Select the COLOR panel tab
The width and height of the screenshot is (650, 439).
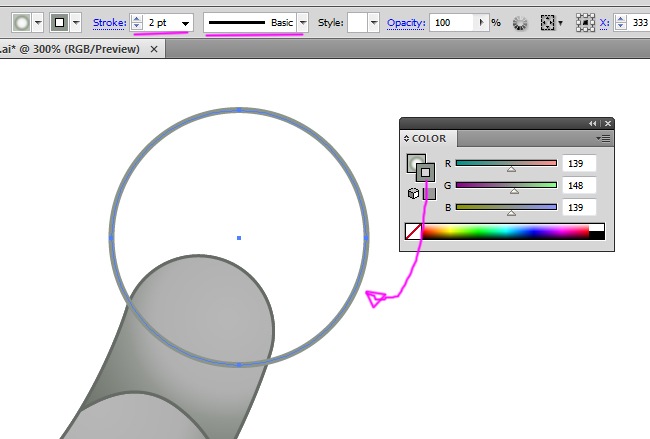coord(429,138)
